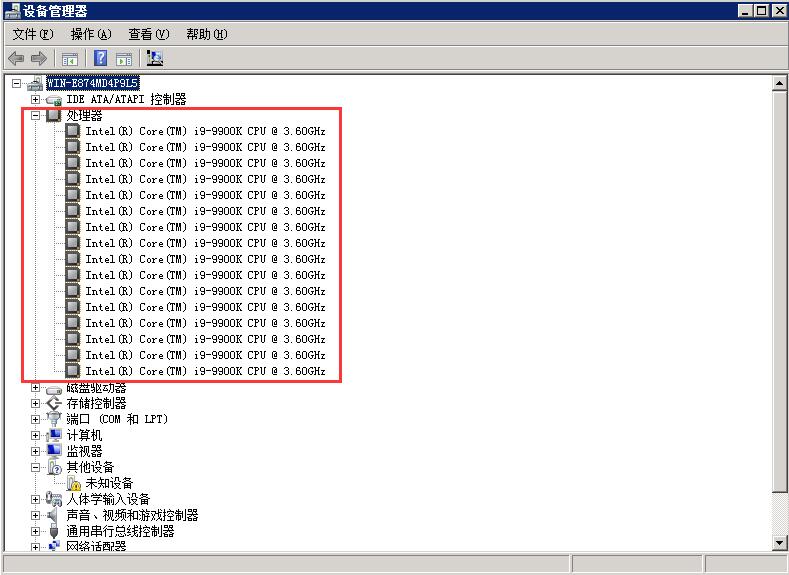Expand the 磁盘驱动器 node
This screenshot has width=789, height=575.
point(35,387)
